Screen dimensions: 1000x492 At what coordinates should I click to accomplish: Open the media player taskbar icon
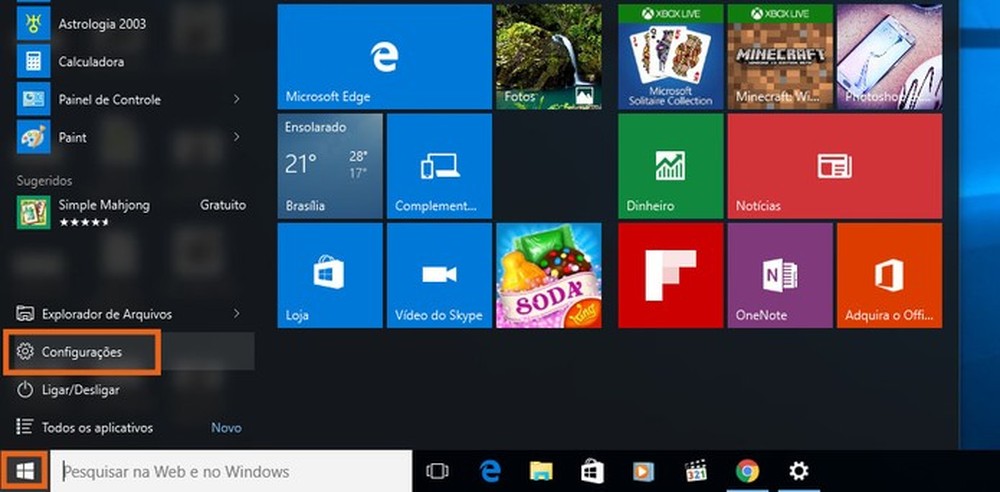click(643, 472)
